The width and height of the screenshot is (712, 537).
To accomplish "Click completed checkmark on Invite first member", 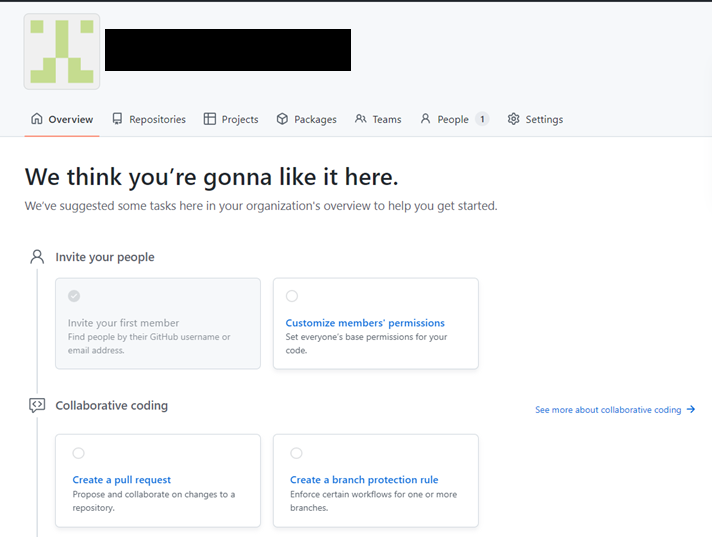I will 74,296.
